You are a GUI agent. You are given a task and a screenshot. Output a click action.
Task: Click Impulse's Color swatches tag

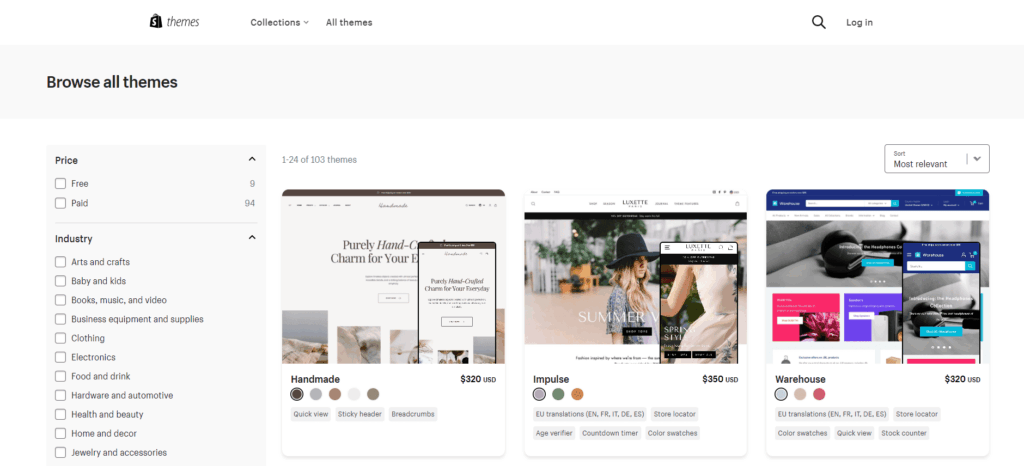pos(673,433)
